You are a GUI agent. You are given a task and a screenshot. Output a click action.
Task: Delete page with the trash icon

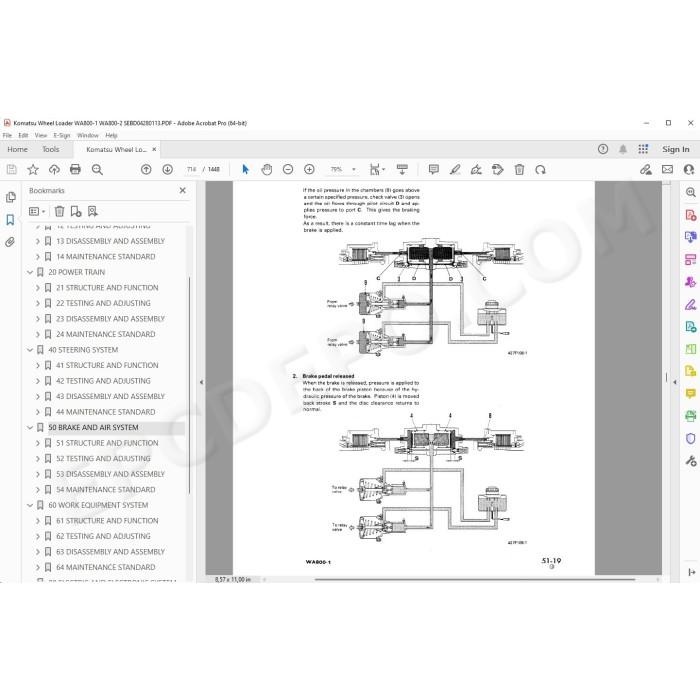(x=519, y=169)
